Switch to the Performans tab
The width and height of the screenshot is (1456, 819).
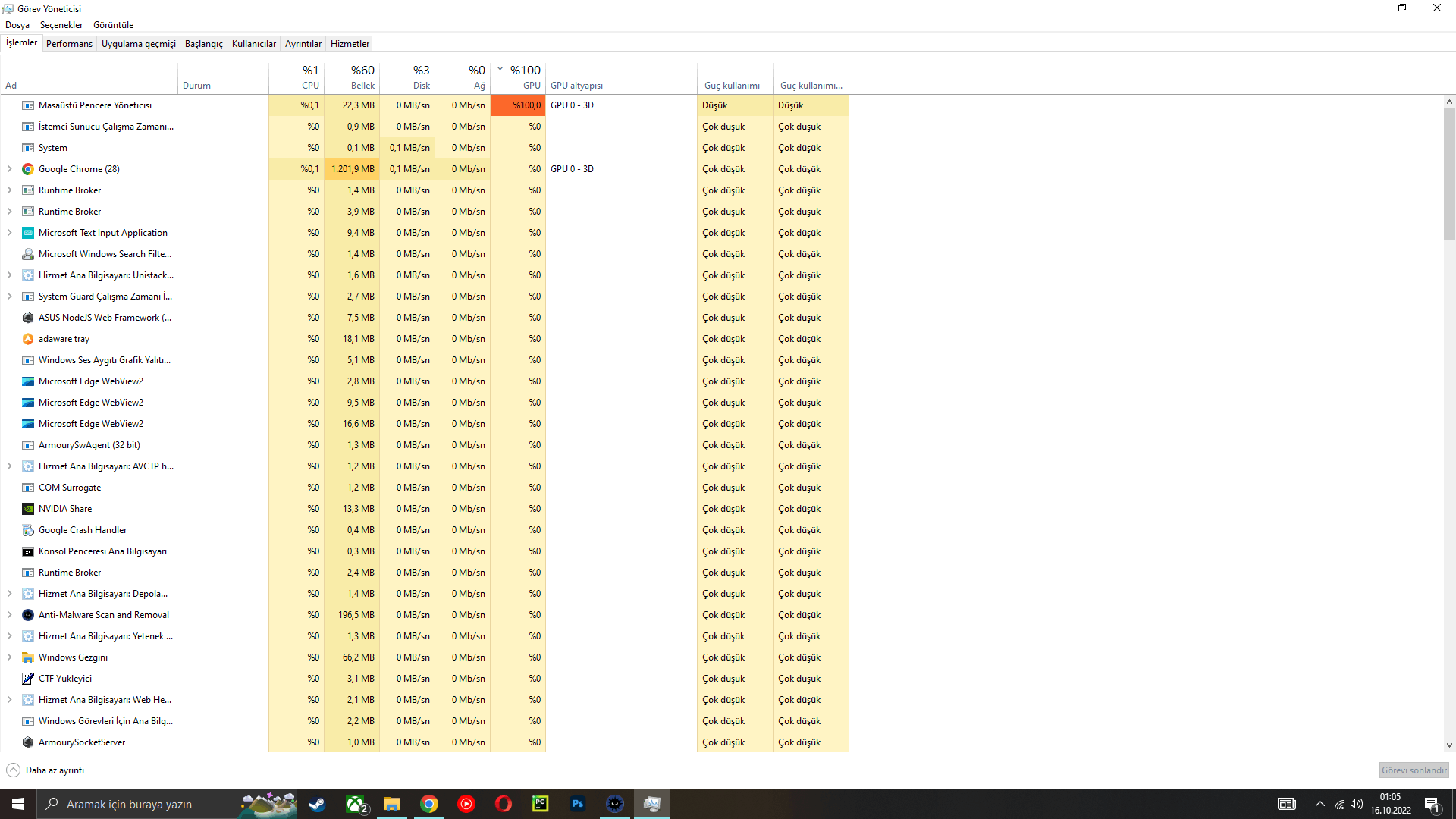coord(69,44)
